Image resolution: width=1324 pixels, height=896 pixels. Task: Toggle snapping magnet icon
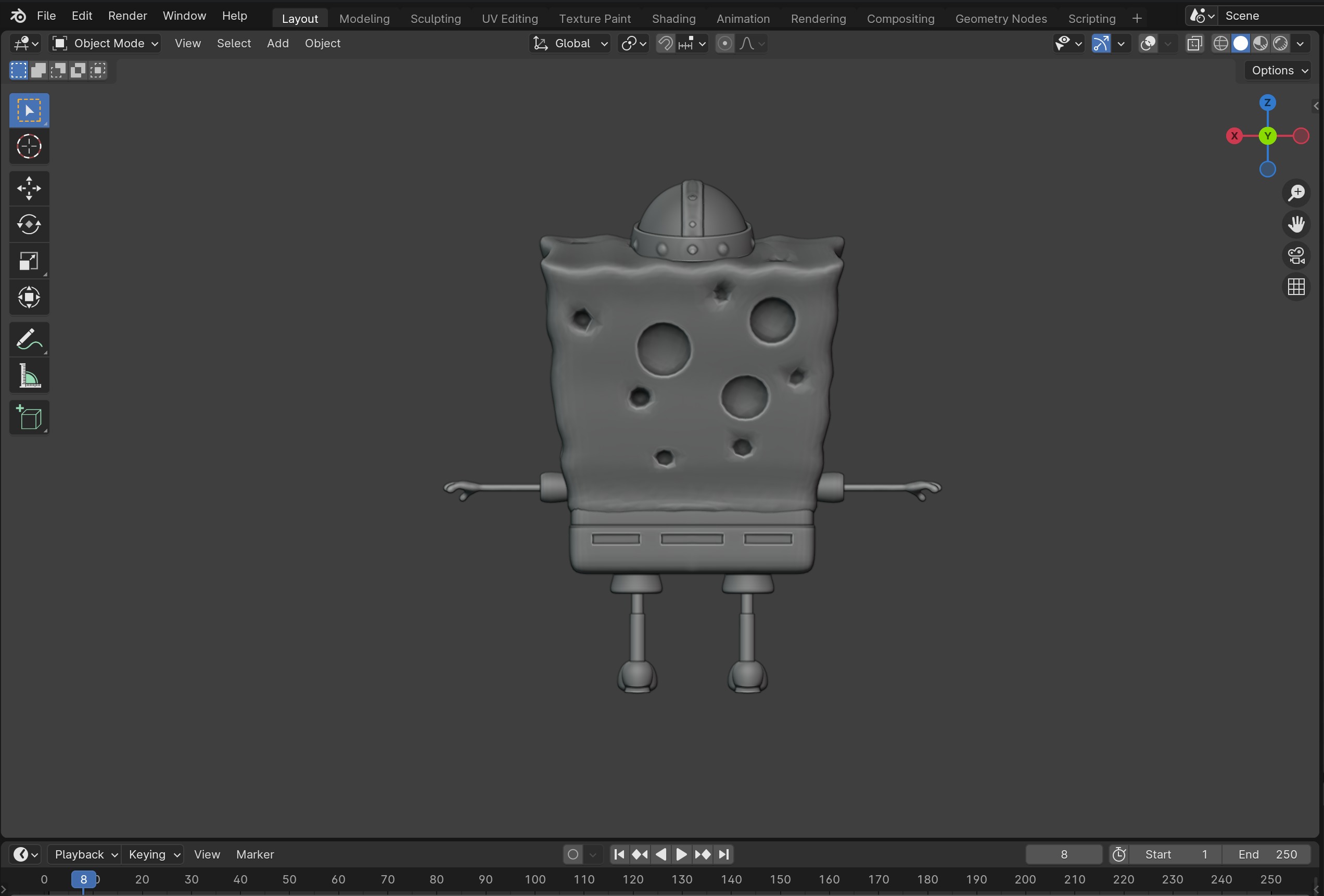666,44
